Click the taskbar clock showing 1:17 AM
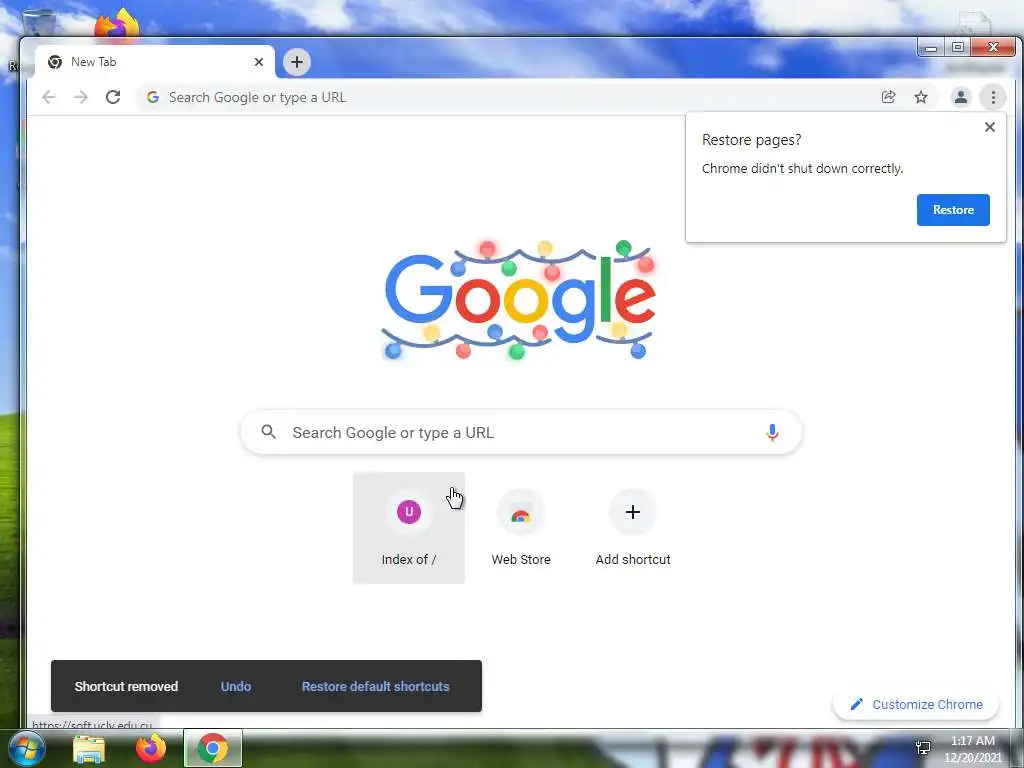This screenshot has height=768, width=1024. pyautogui.click(x=972, y=749)
